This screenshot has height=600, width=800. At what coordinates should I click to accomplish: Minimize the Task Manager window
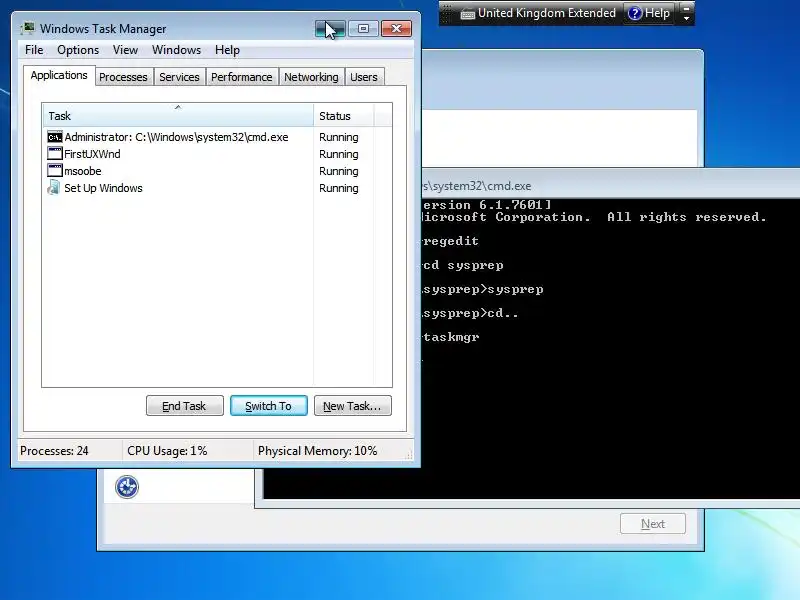click(x=330, y=29)
